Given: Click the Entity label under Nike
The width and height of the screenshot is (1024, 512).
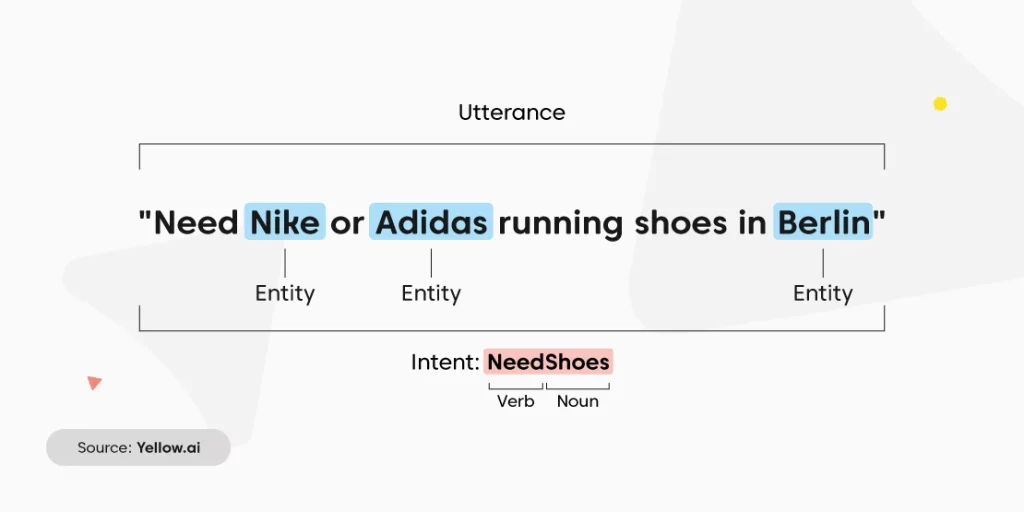Looking at the screenshot, I should pos(285,293).
